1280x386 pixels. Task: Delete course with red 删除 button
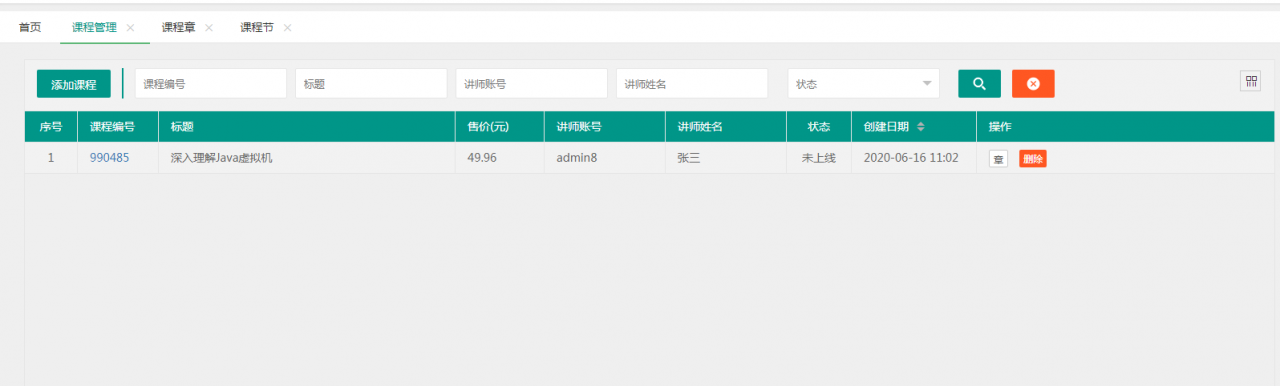click(x=1033, y=158)
